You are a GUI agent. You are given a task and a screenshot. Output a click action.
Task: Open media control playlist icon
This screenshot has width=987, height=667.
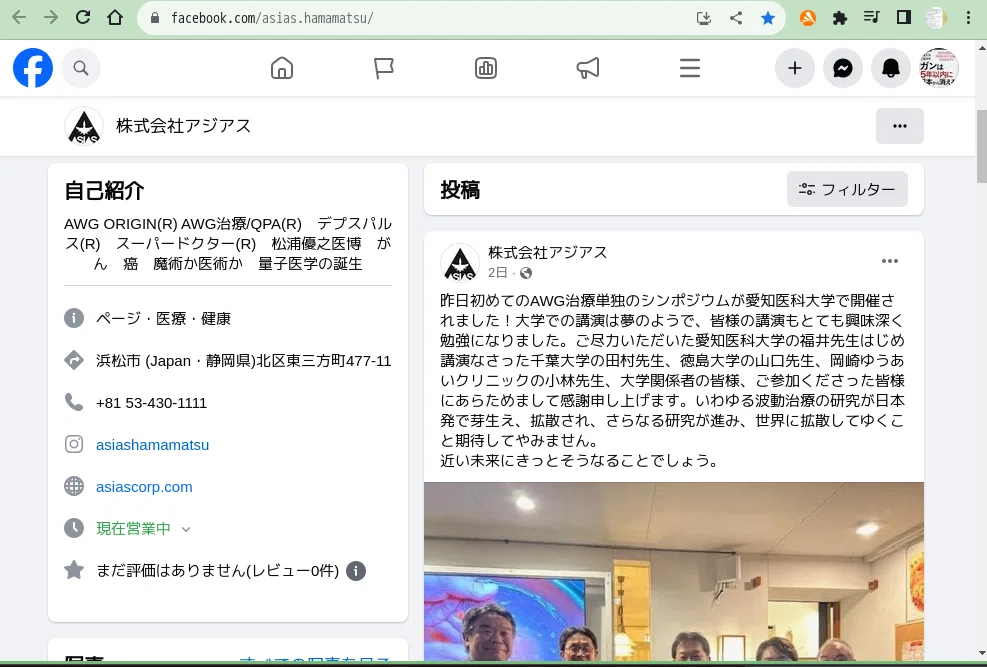coord(872,18)
